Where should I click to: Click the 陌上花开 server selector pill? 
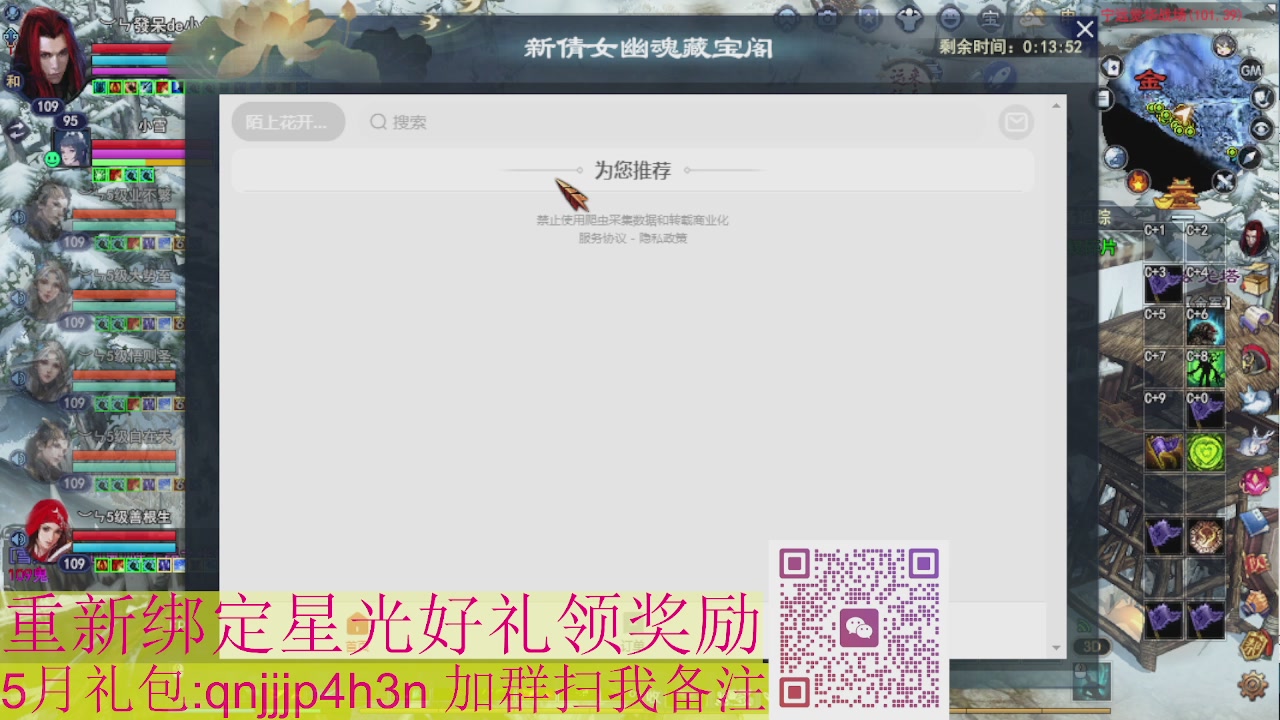pyautogui.click(x=288, y=122)
